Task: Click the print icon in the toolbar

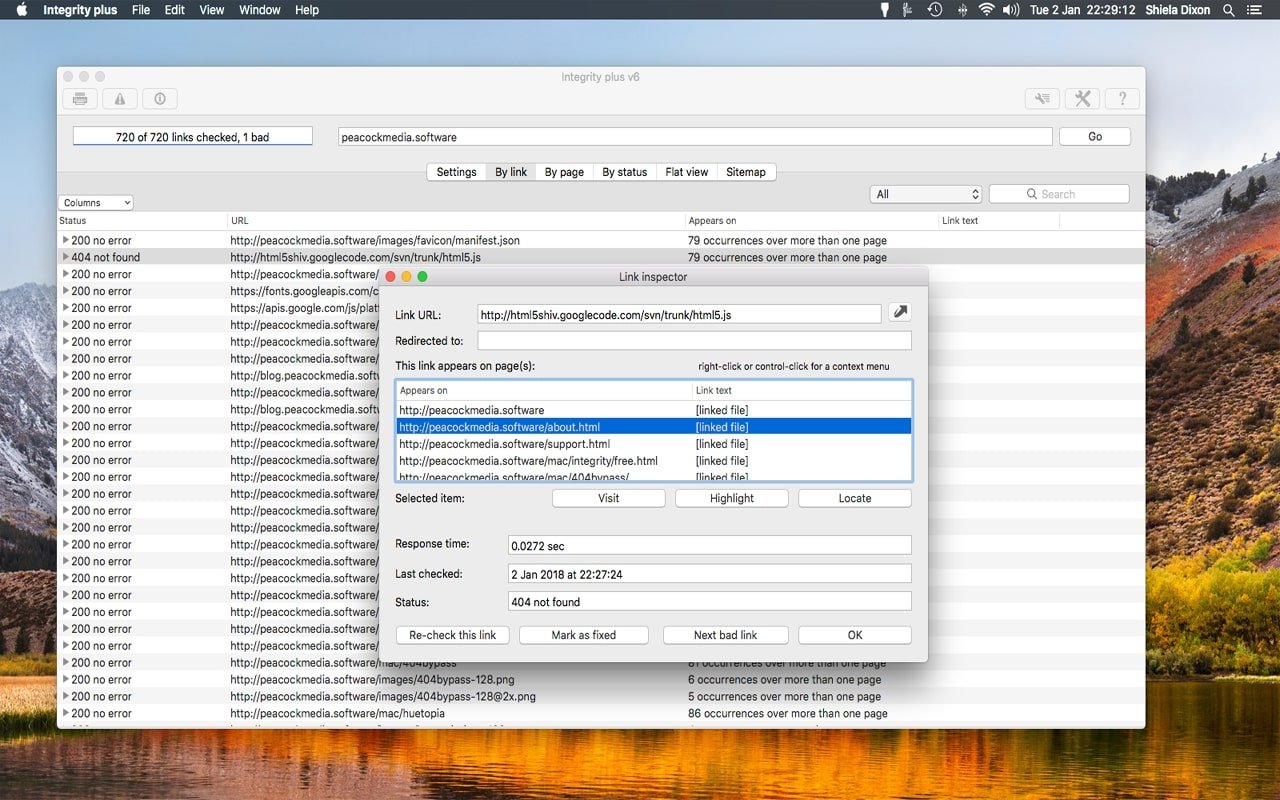Action: tap(80, 98)
